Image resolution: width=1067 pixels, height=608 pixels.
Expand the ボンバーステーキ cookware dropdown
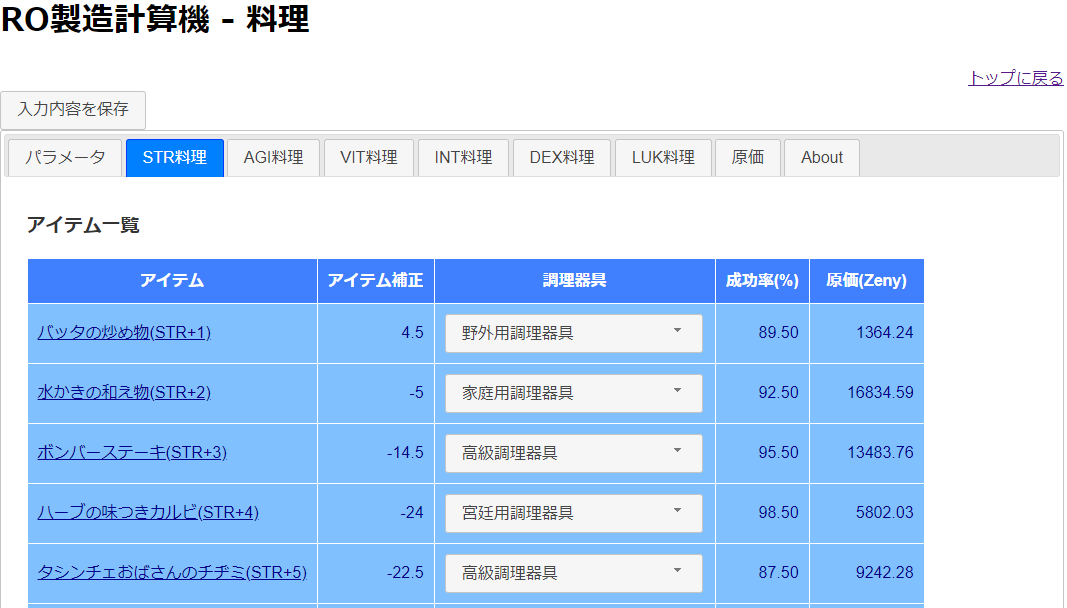[x=573, y=453]
